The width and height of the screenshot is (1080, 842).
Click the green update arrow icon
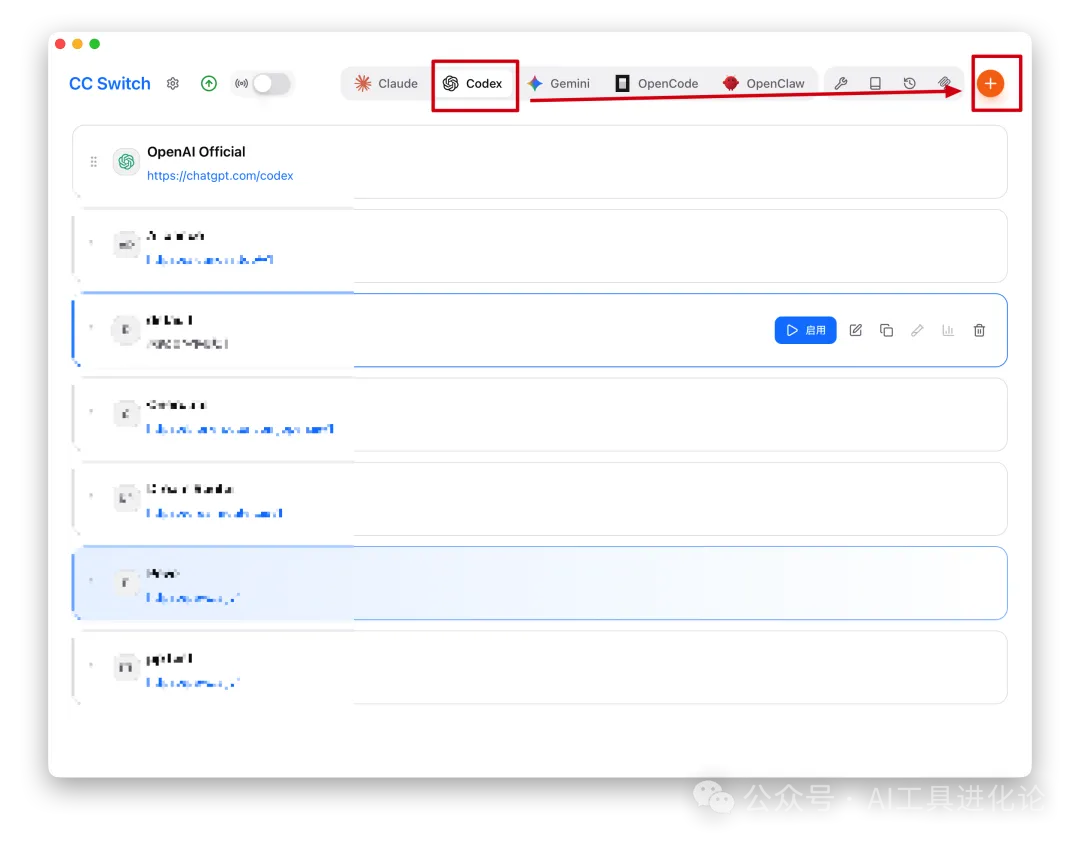209,83
